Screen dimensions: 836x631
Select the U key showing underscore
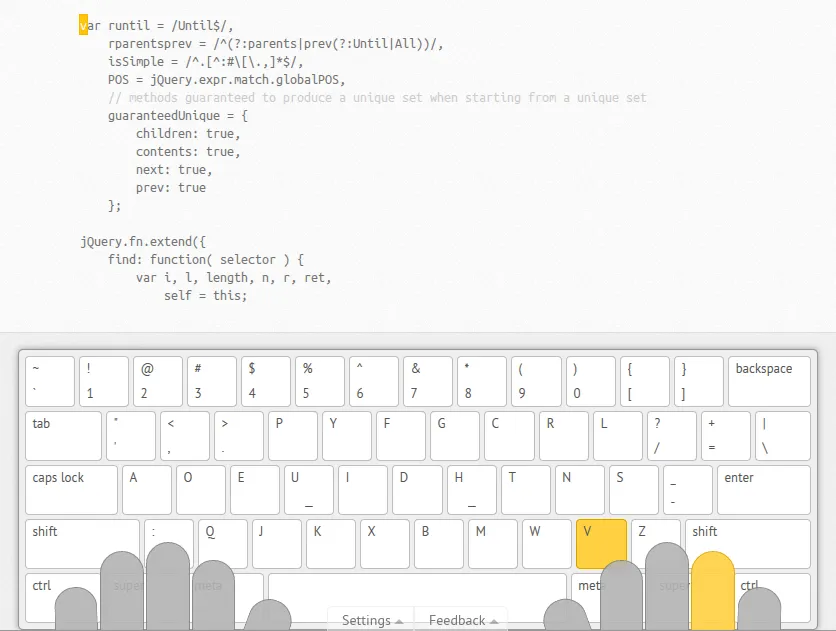308,489
